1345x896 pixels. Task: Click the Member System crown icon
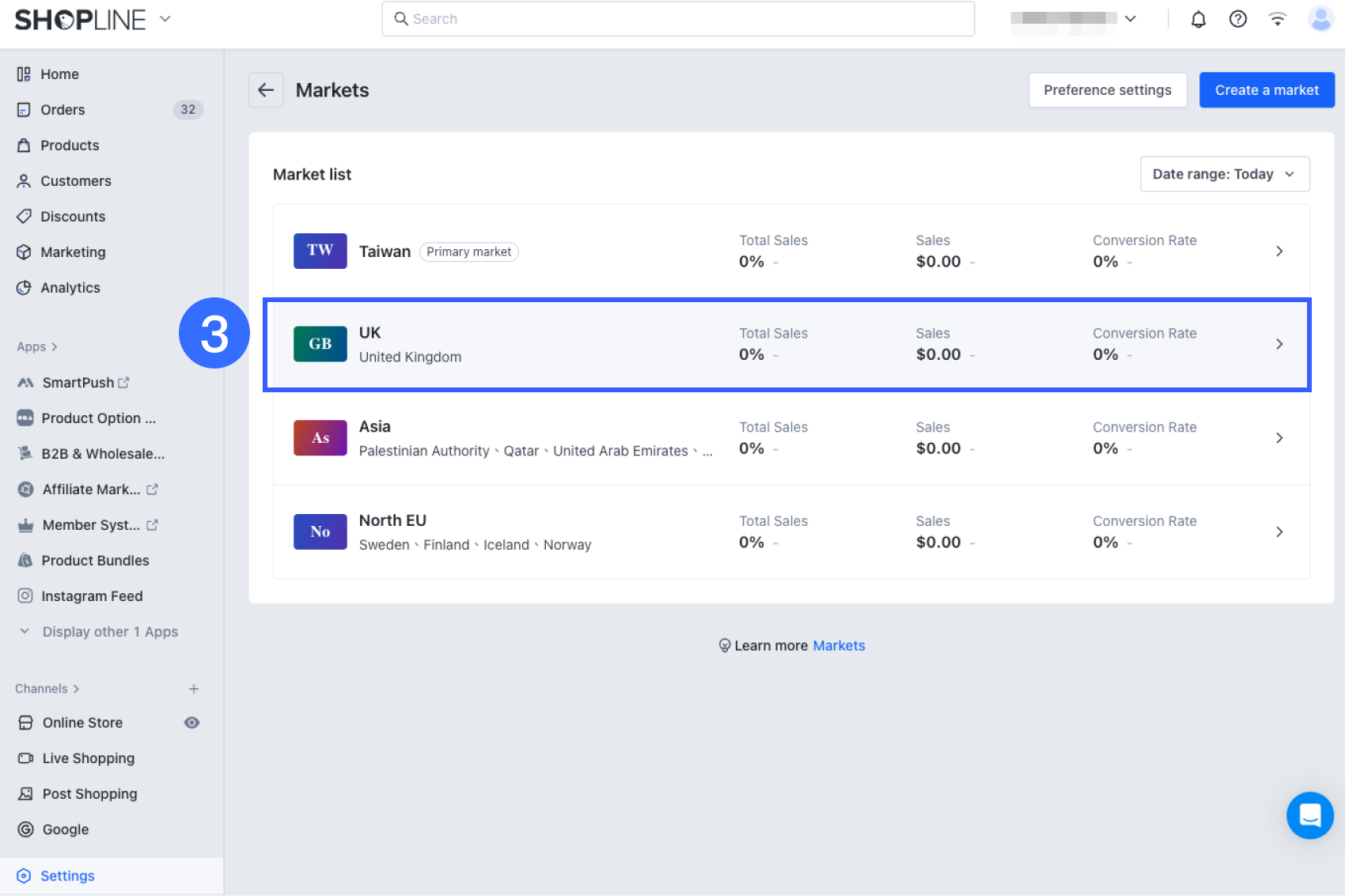25,525
